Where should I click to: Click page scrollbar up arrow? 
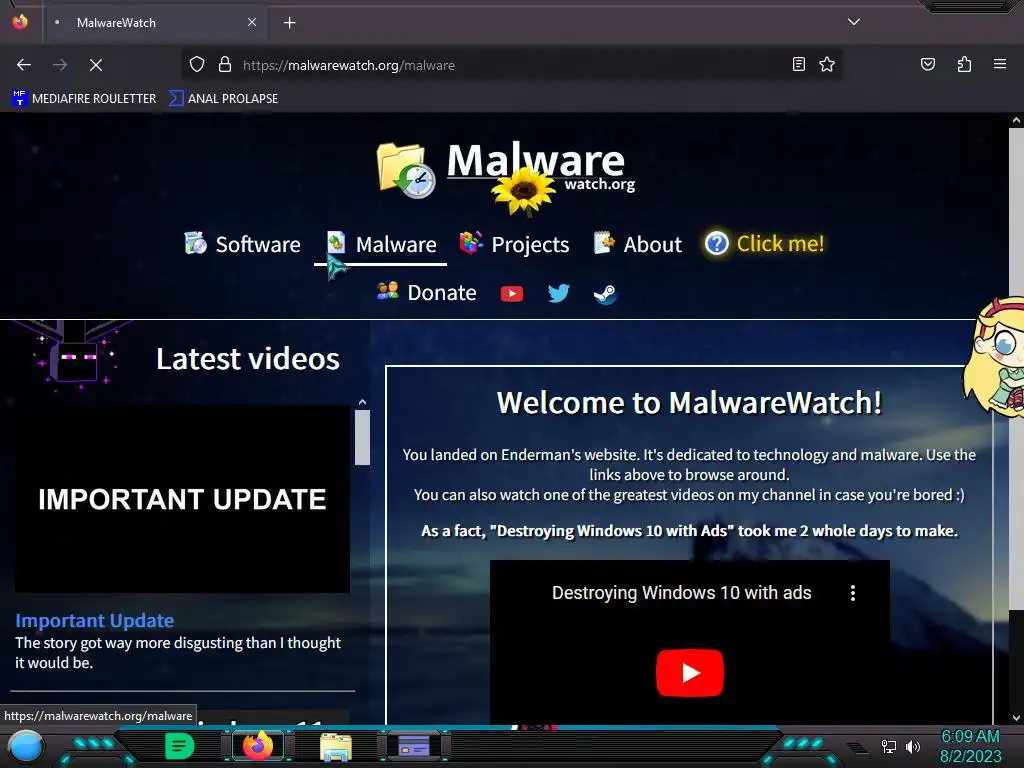[x=1016, y=120]
